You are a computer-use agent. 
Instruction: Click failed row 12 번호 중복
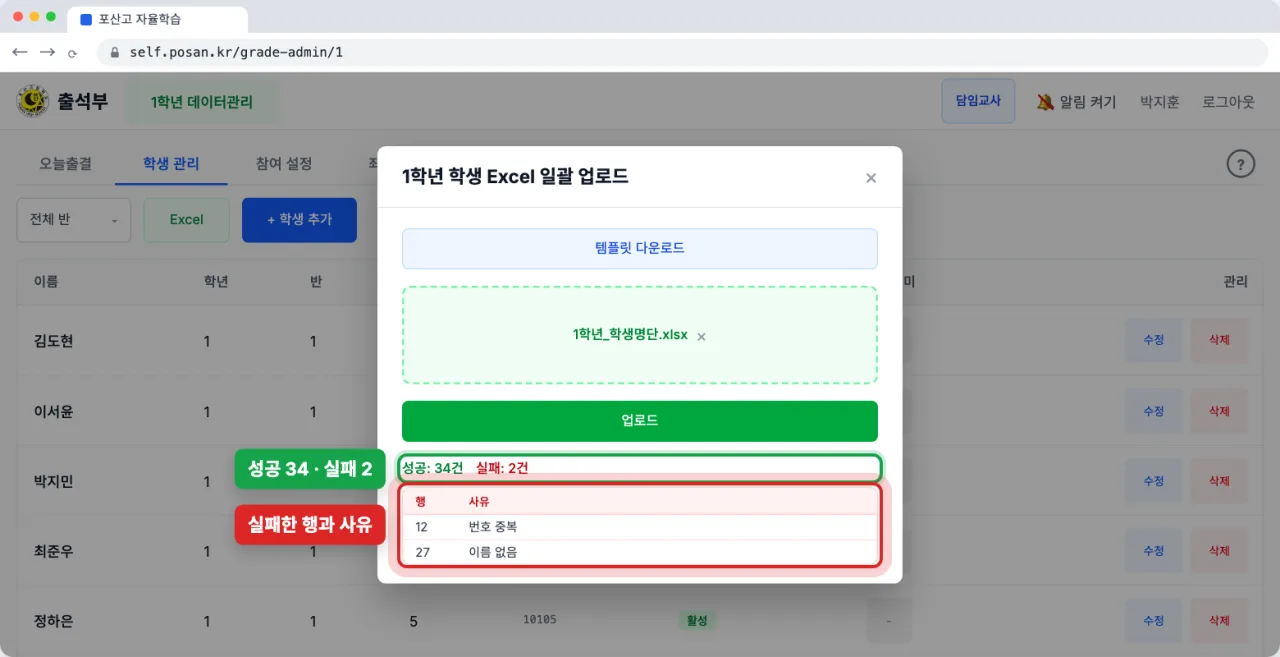(640, 527)
